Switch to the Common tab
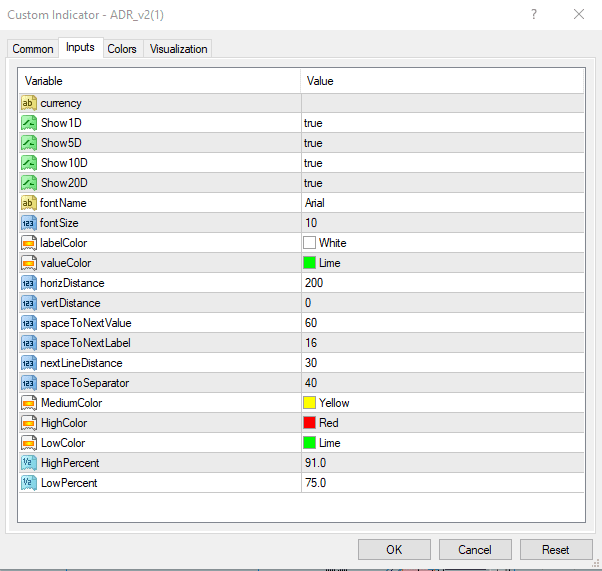Screen dimensions: 602x571 tap(33, 49)
